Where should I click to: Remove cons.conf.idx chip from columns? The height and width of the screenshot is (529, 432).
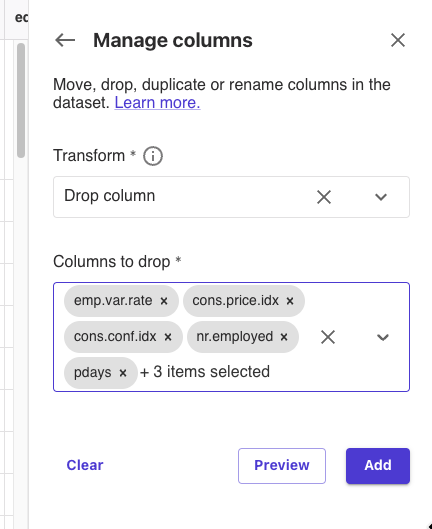168,337
